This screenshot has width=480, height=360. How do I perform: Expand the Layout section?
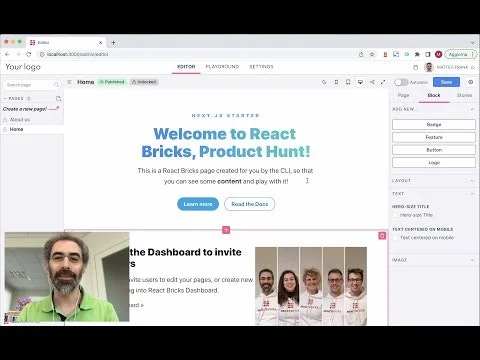tap(434, 181)
